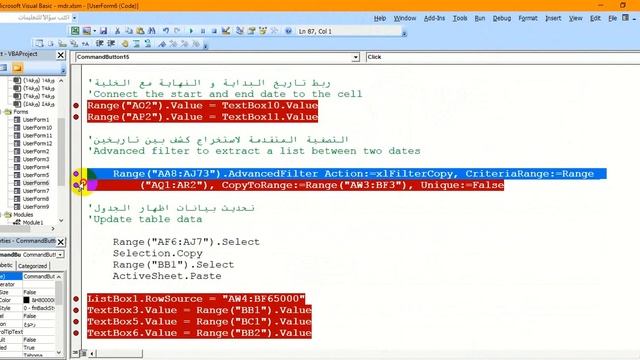640x360 pixels.
Task: Open the Properties object combo box dropdown
Action: point(60,254)
